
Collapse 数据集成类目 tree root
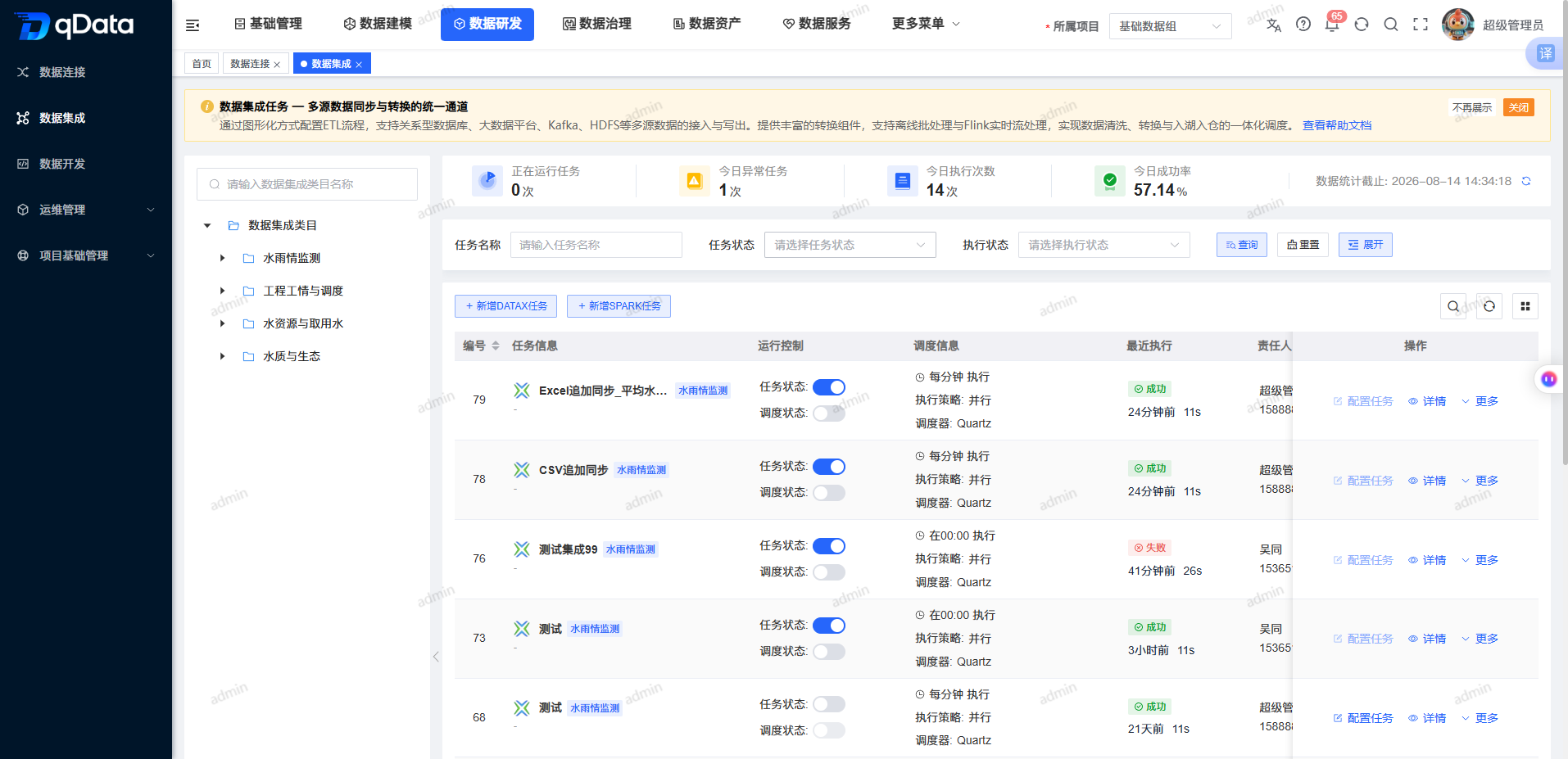[x=207, y=225]
